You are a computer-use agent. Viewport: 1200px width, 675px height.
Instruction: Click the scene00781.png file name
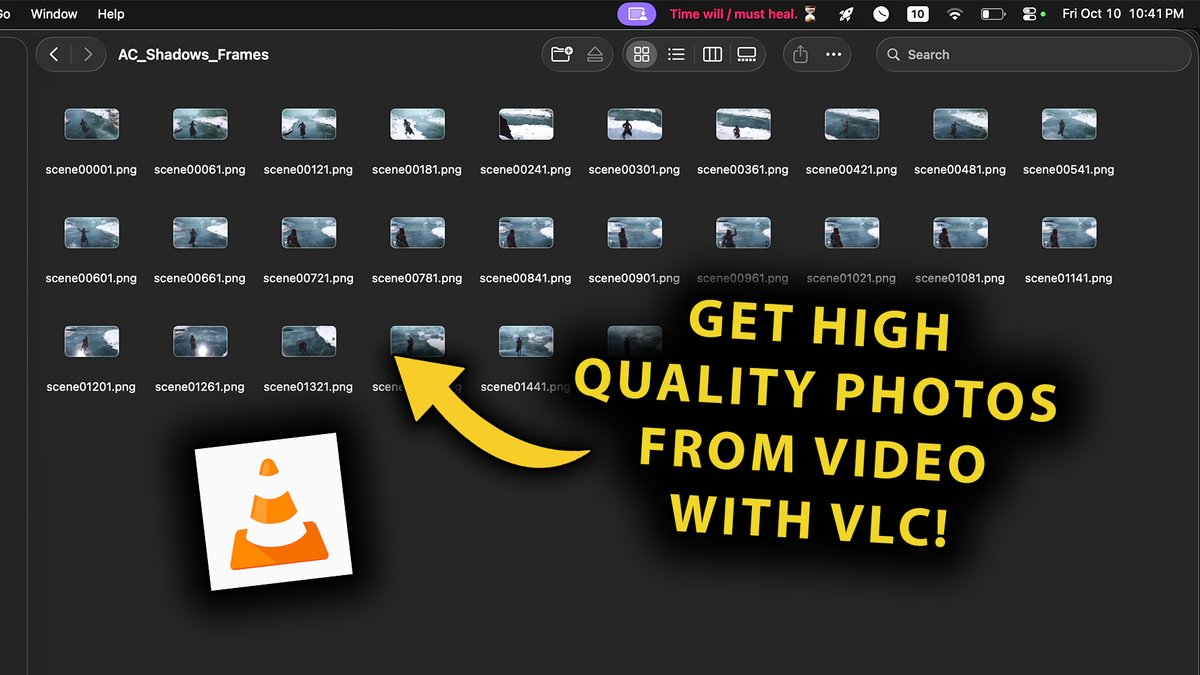[417, 278]
